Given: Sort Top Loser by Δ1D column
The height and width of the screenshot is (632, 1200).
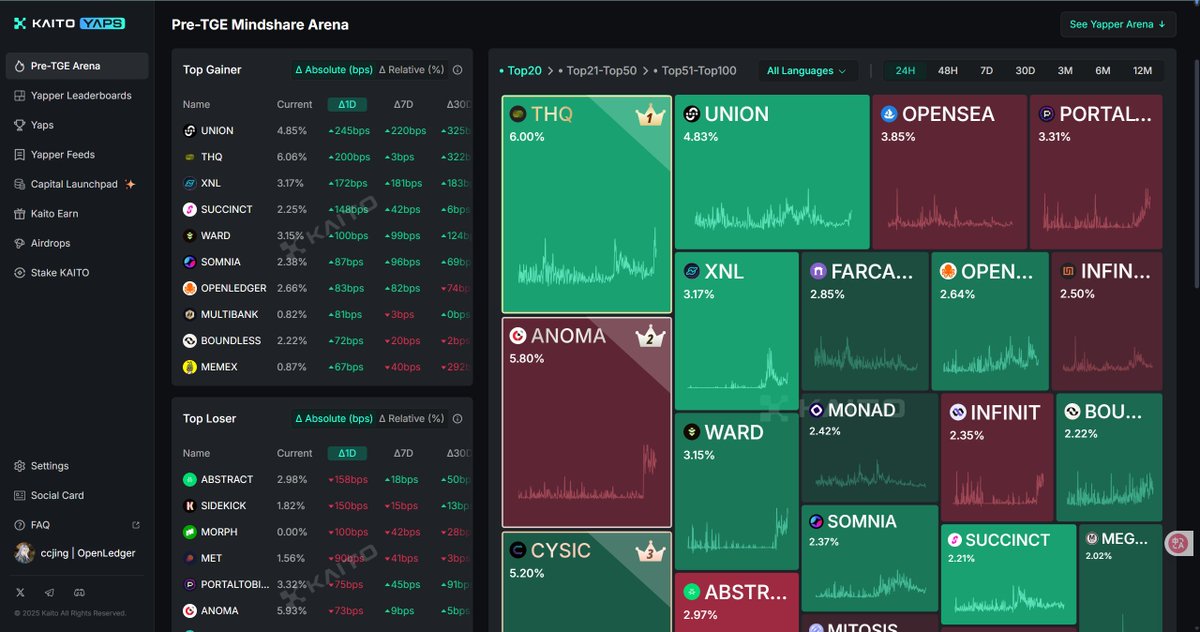Looking at the screenshot, I should (347, 453).
